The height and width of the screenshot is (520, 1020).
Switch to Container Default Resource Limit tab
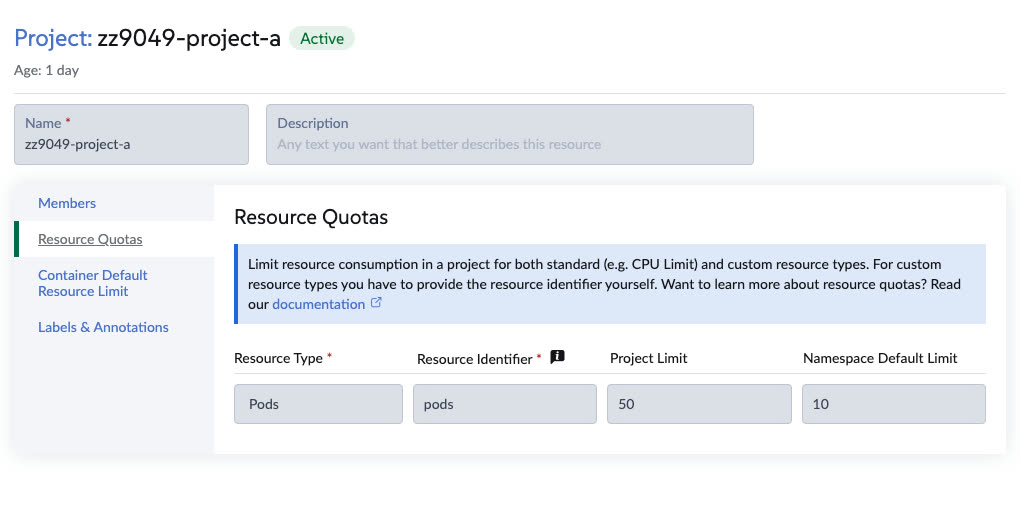click(x=92, y=283)
